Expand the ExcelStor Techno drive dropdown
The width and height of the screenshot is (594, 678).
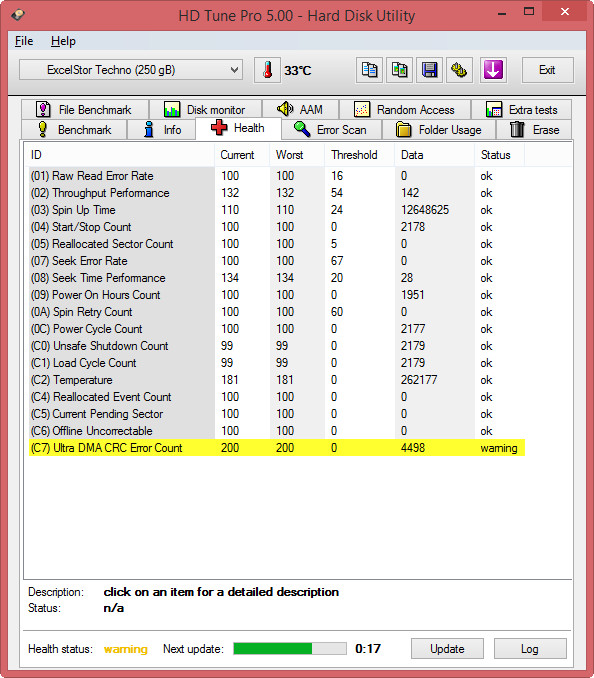131,70
